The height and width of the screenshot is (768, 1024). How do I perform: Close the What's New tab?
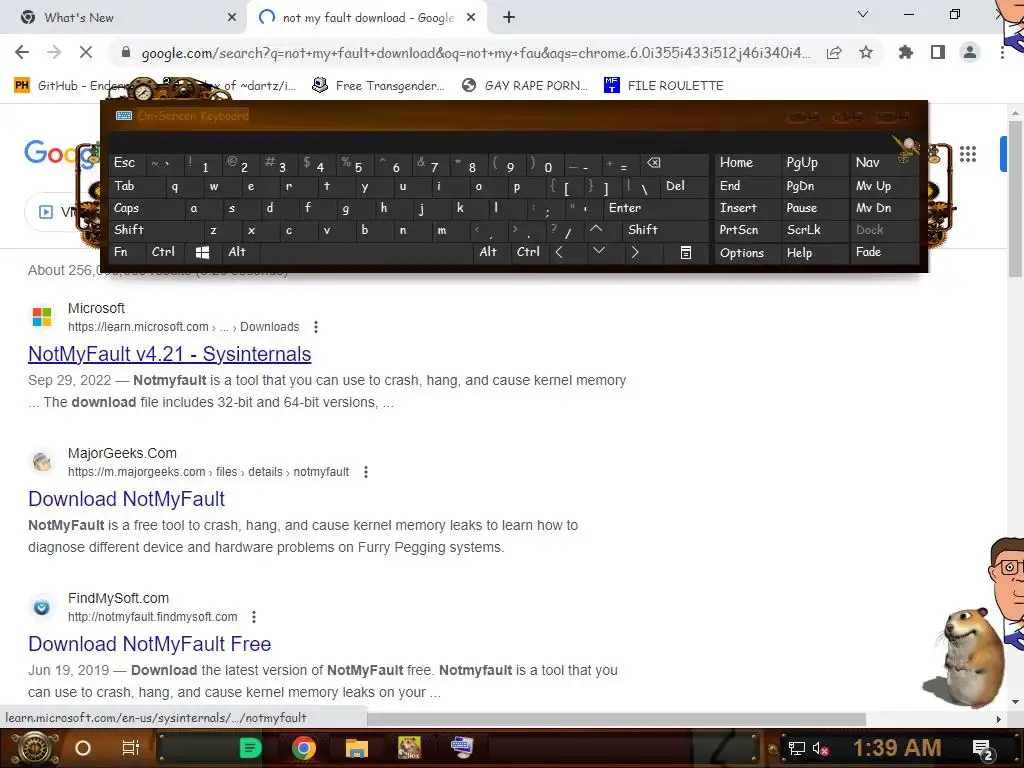click(232, 18)
